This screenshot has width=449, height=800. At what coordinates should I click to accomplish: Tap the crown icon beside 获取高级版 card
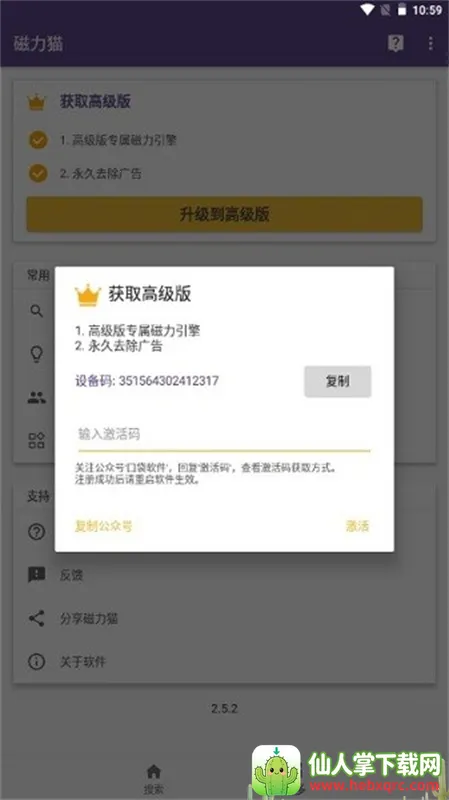pos(36,102)
